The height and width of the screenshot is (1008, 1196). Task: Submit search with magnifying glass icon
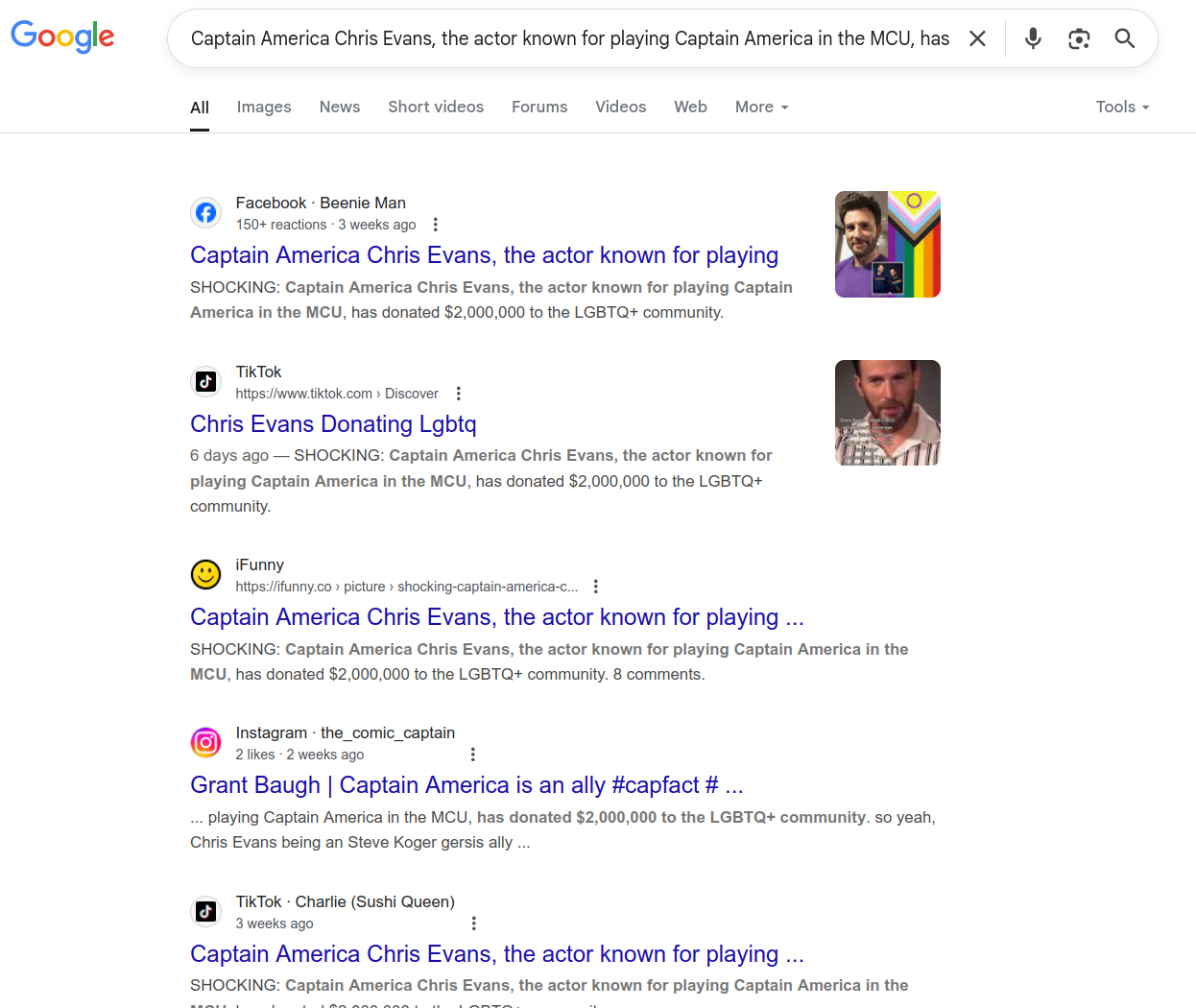(1125, 38)
